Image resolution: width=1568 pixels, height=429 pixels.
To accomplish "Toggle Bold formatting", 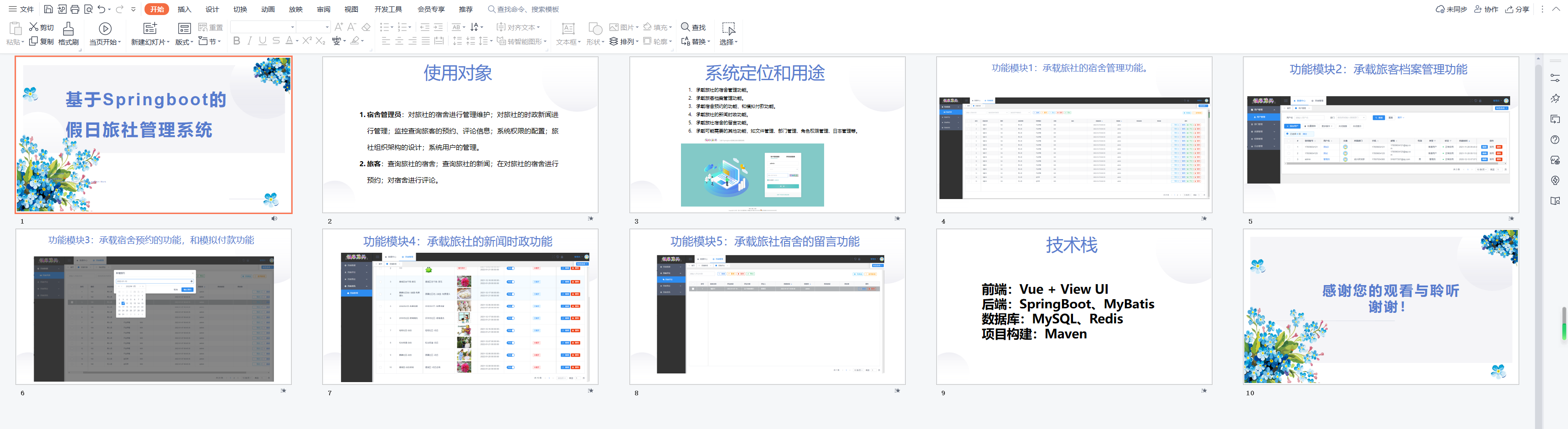I will pos(237,41).
